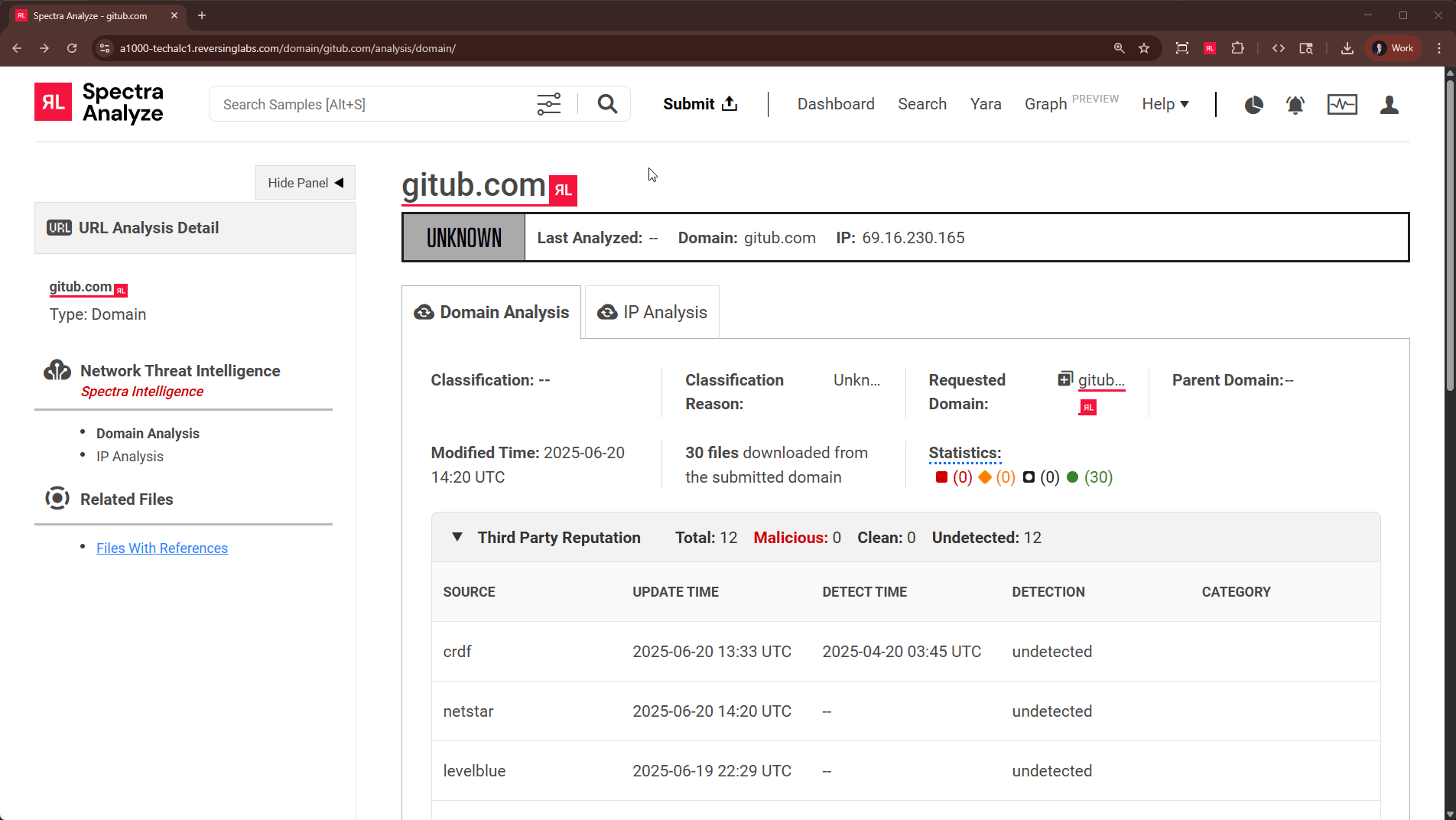The image size is (1456, 820).
Task: Switch to the IP Analysis tab
Action: click(652, 312)
